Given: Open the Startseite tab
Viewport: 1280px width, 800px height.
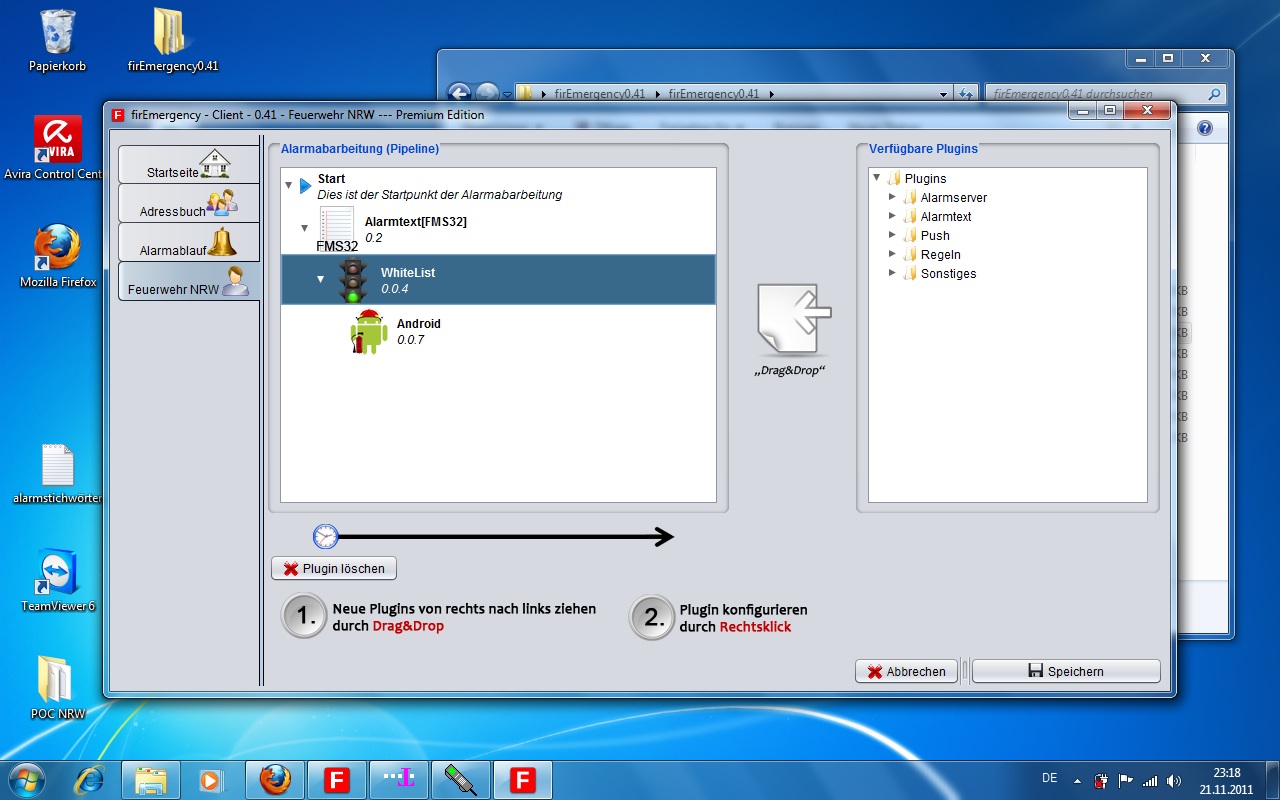Looking at the screenshot, I should (189, 165).
